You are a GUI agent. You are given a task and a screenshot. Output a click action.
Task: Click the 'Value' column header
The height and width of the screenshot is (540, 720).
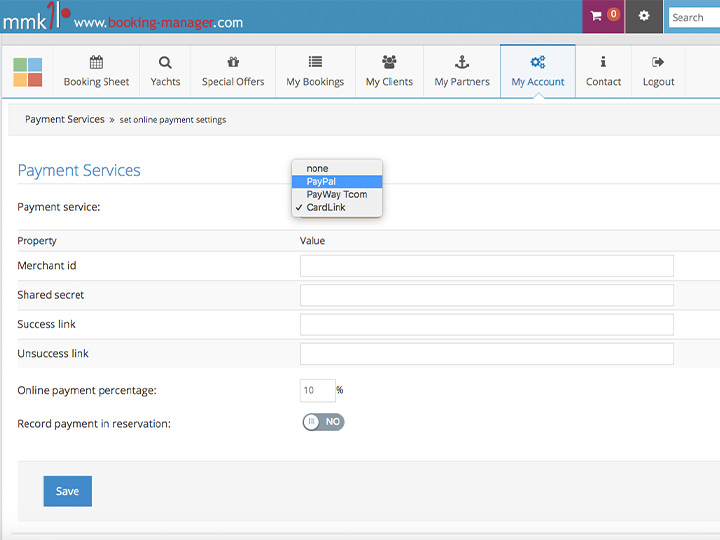click(312, 241)
